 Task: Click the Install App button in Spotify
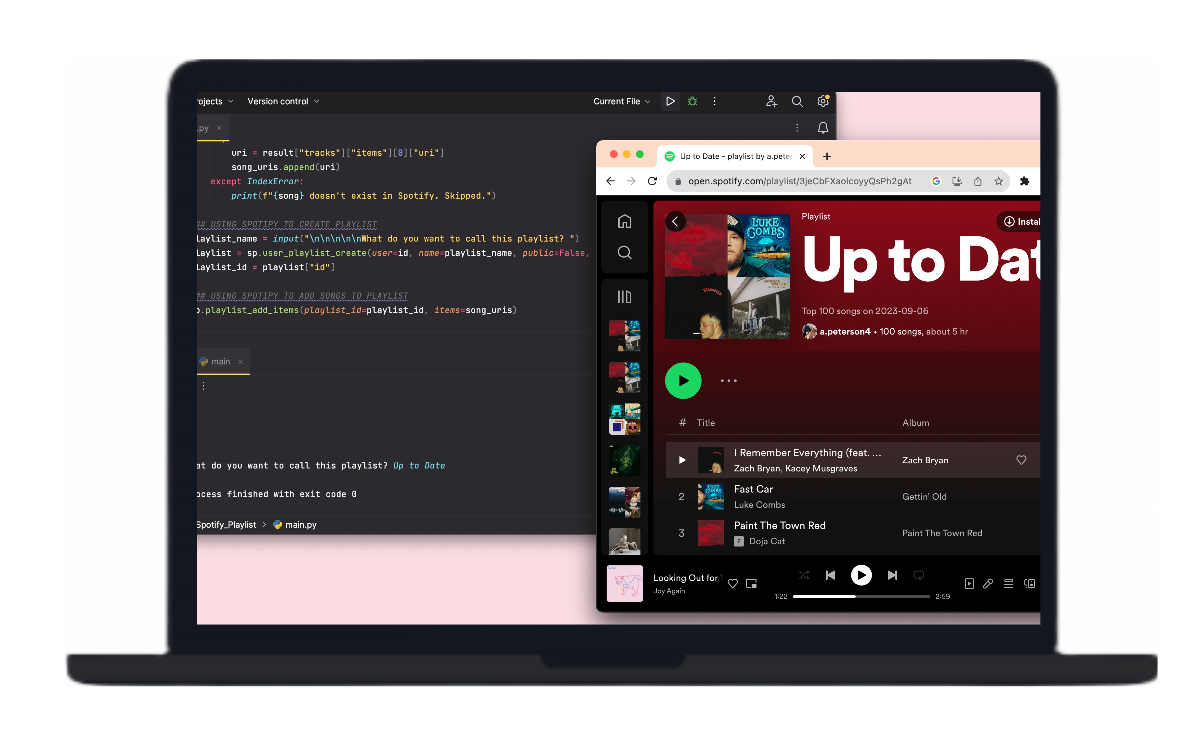pos(1019,221)
